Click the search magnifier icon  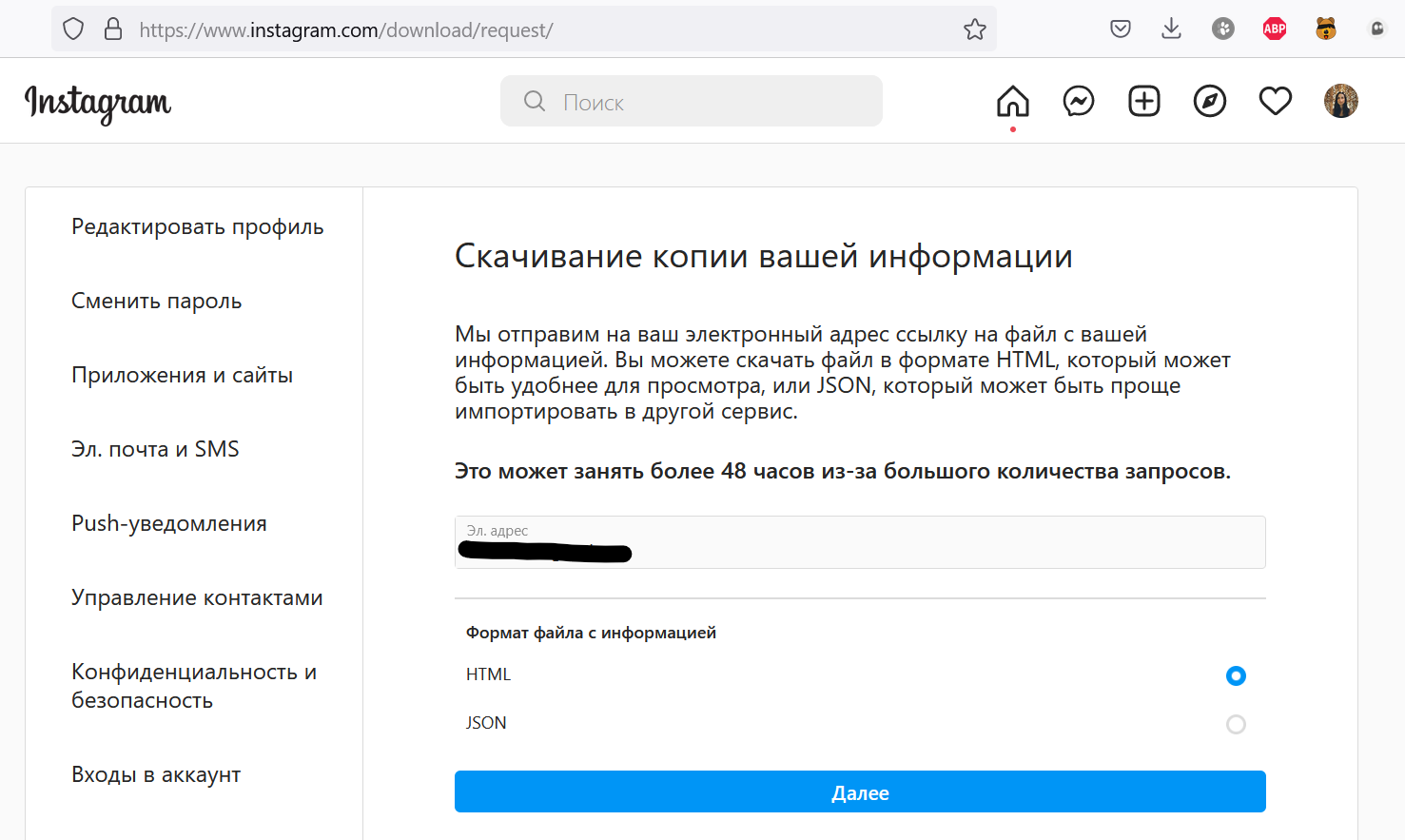click(x=535, y=101)
